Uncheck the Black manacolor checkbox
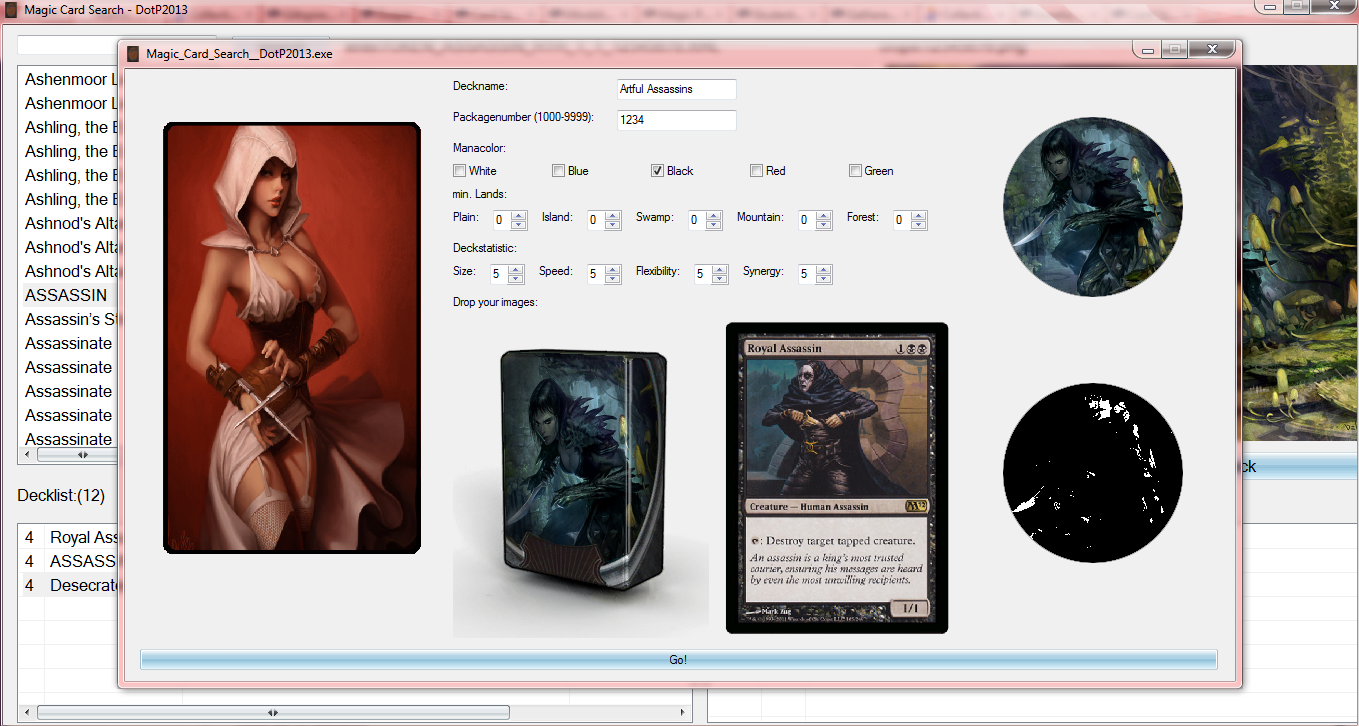This screenshot has width=1359, height=726. pos(658,171)
